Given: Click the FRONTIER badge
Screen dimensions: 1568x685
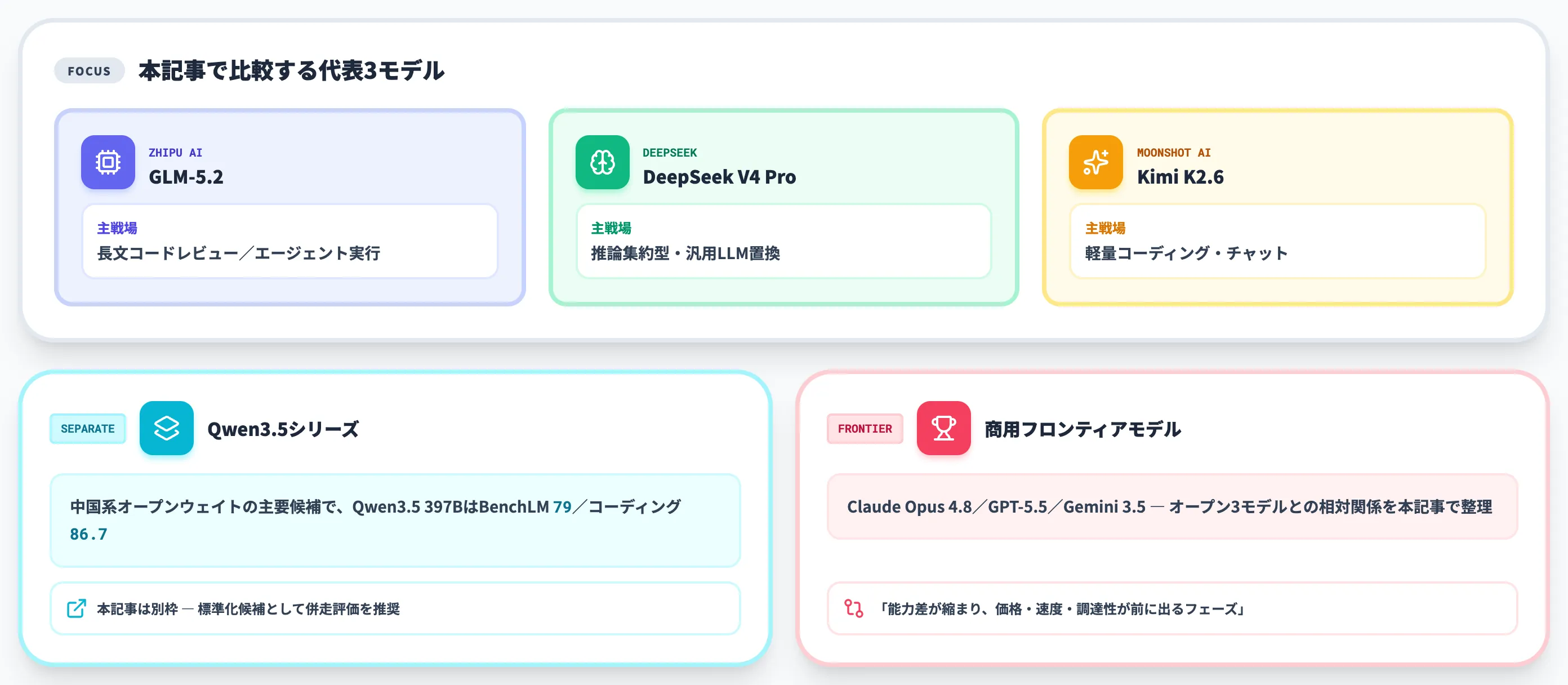Looking at the screenshot, I should coord(865,429).
